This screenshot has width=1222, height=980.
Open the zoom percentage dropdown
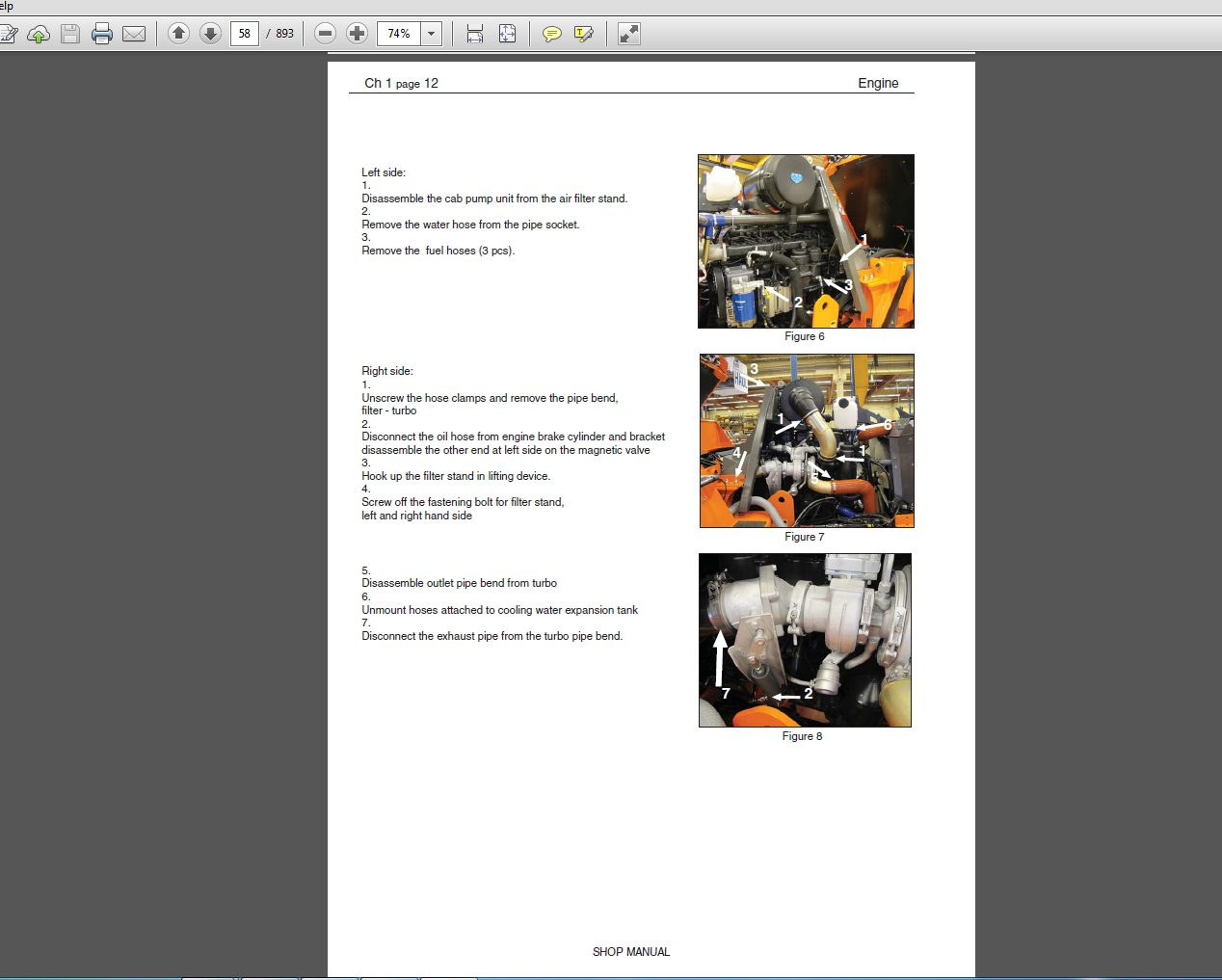coord(431,33)
